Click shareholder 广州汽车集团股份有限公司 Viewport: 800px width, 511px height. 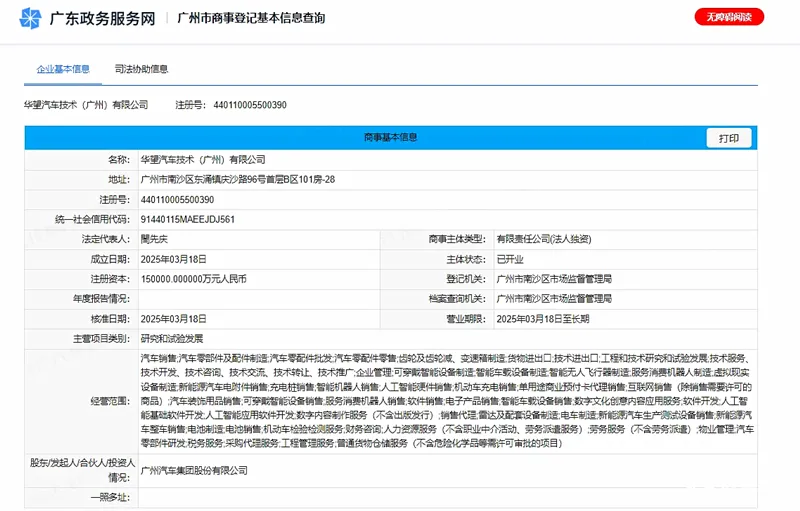(x=194, y=470)
